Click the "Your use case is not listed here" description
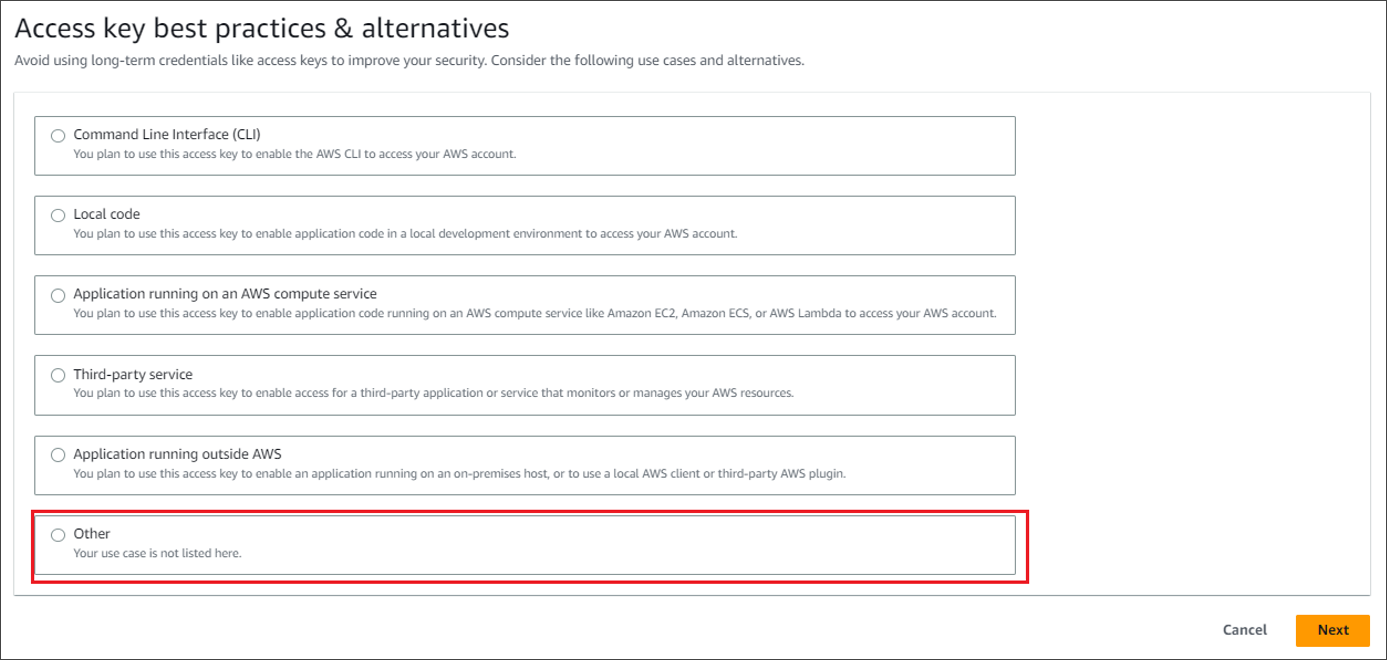The width and height of the screenshot is (1387, 660). (x=157, y=553)
